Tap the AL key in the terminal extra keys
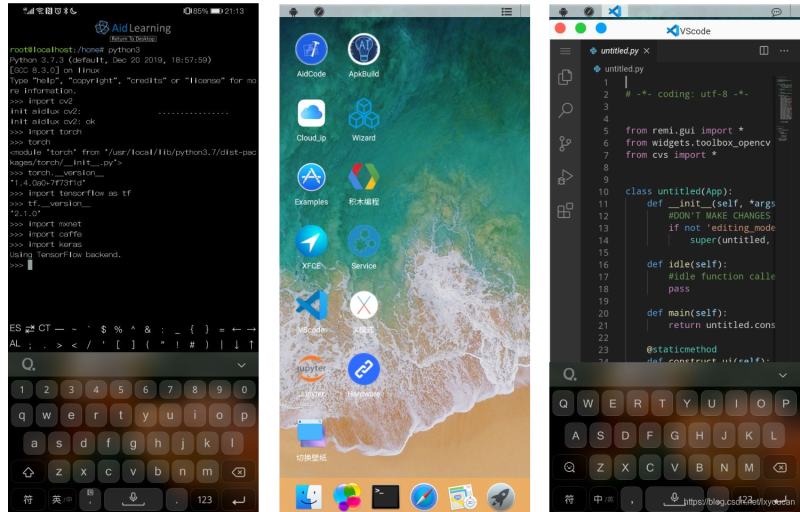The image size is (800, 512). pyautogui.click(x=15, y=344)
